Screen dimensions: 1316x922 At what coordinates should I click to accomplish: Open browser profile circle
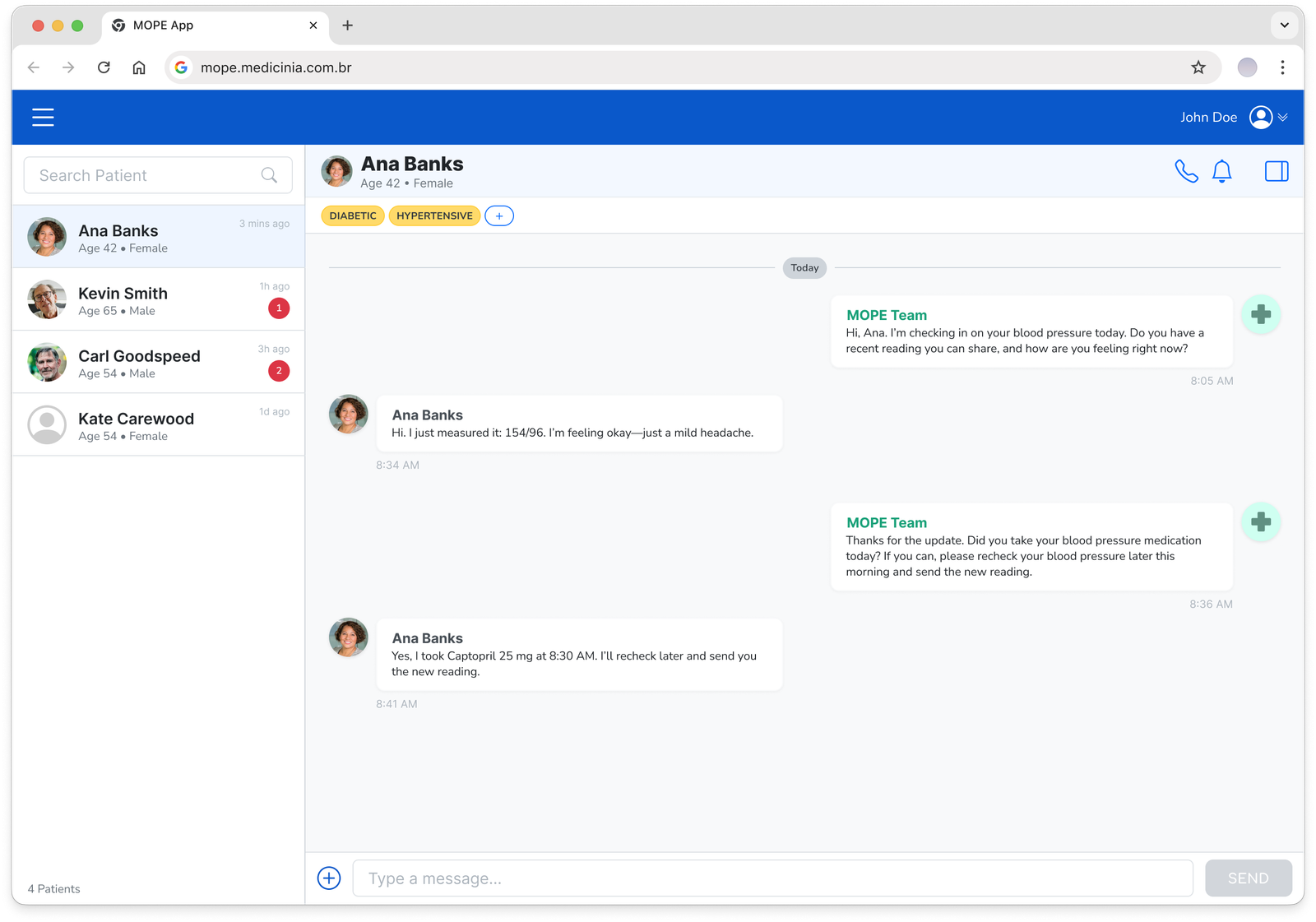(x=1247, y=67)
